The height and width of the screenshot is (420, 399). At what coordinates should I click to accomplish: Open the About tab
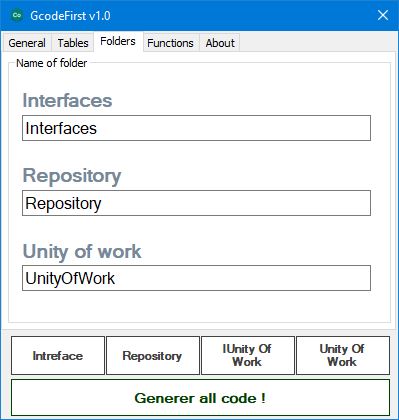(x=220, y=43)
